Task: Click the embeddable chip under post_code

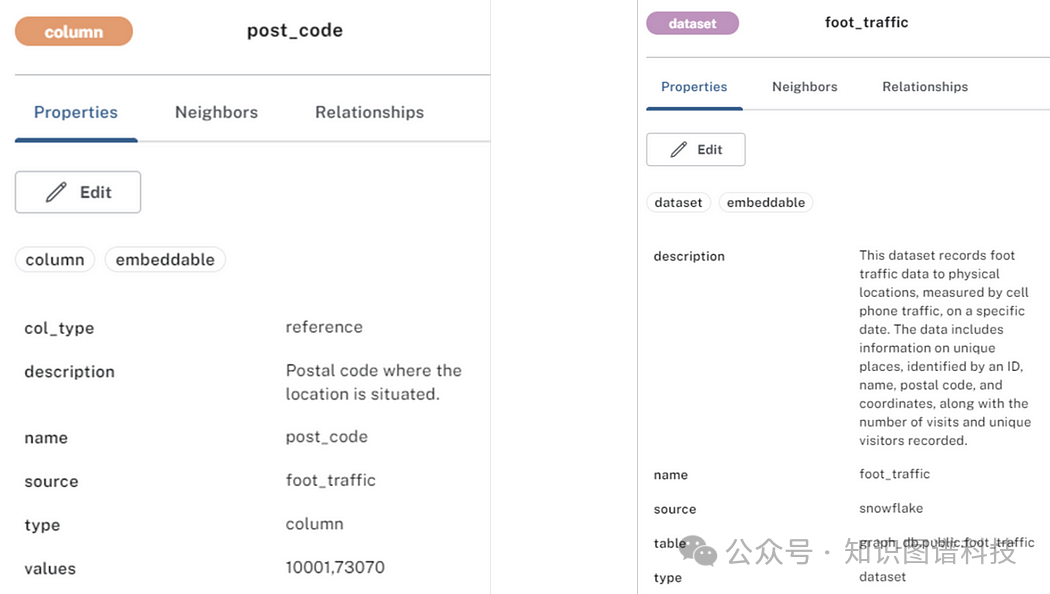Action: [x=165, y=260]
